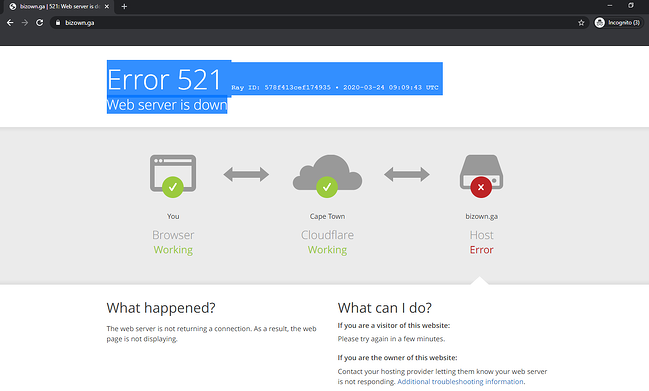
Task: Open the Incognito profile indicator
Action: 618,23
